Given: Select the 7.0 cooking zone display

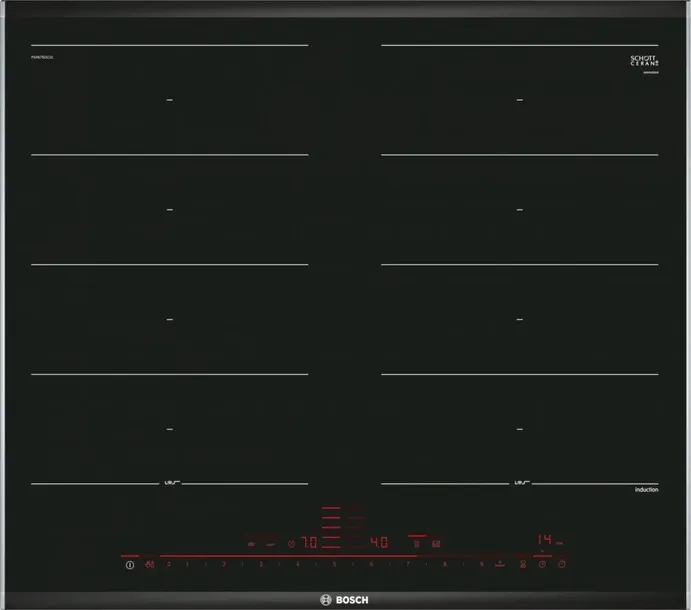Looking at the screenshot, I should (x=309, y=544).
